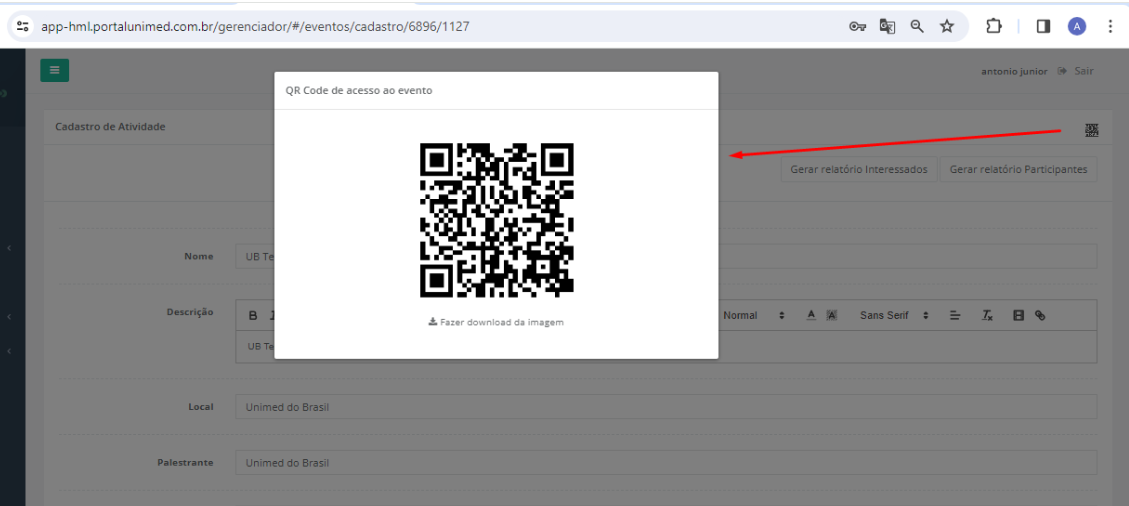Expand the first collapsed sidebar chevron
The height and width of the screenshot is (506, 1129).
9,248
